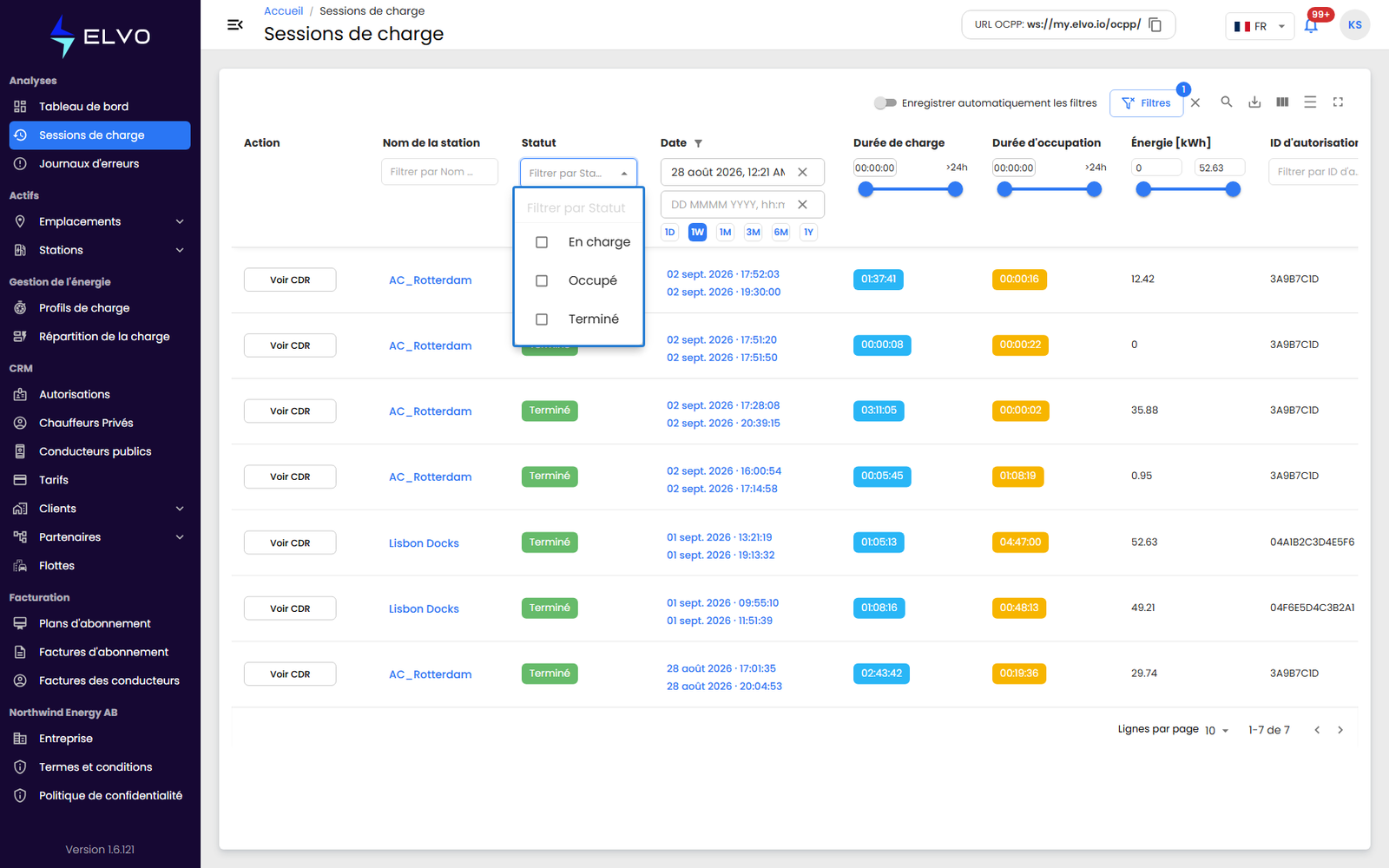Go to the next page of results

[1340, 730]
